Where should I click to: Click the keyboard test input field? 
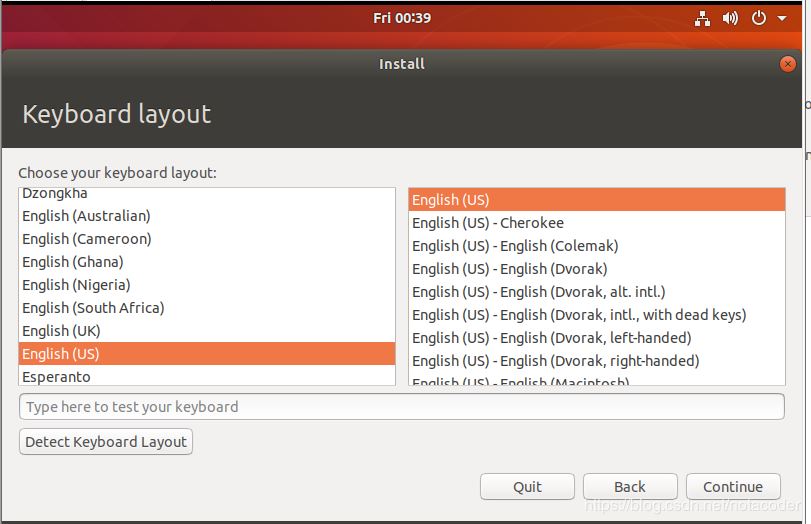tap(401, 407)
